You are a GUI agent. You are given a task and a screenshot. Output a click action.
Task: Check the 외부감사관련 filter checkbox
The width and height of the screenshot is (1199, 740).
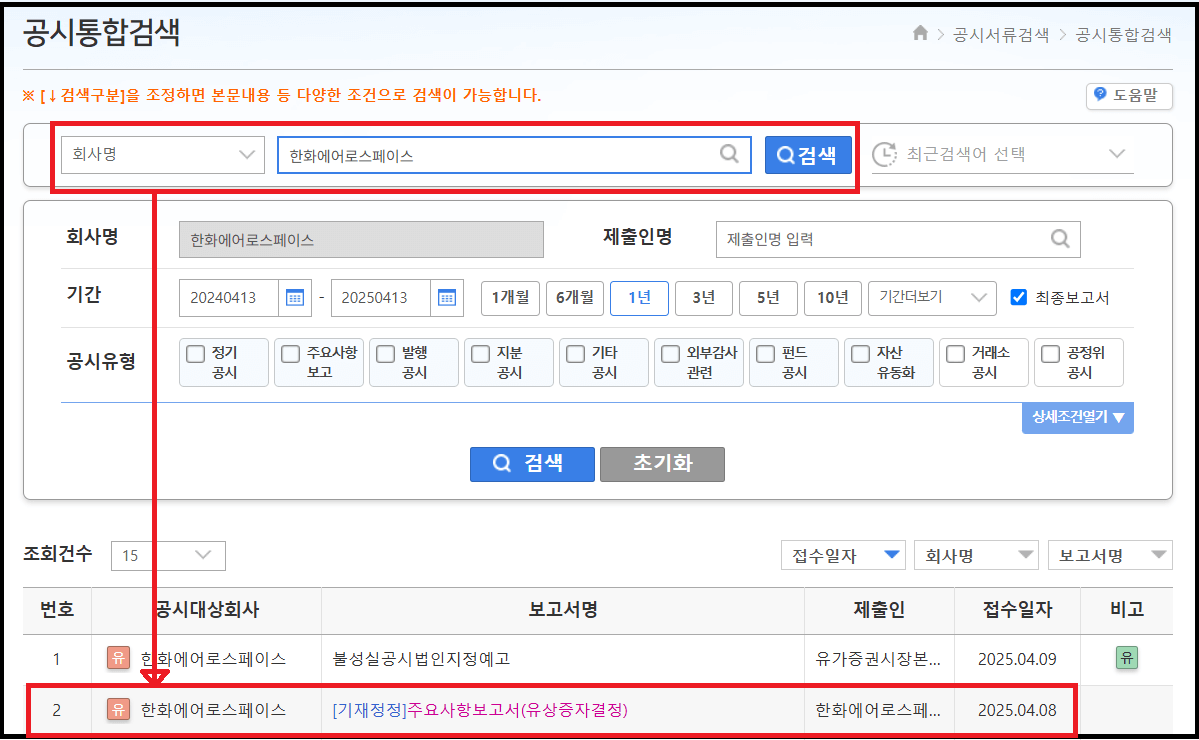670,354
